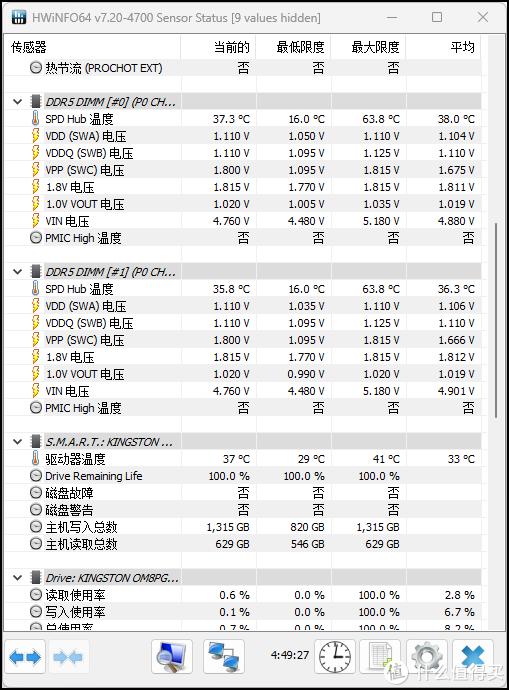
Task: Select the 主机写入总数 row
Action: point(243,527)
